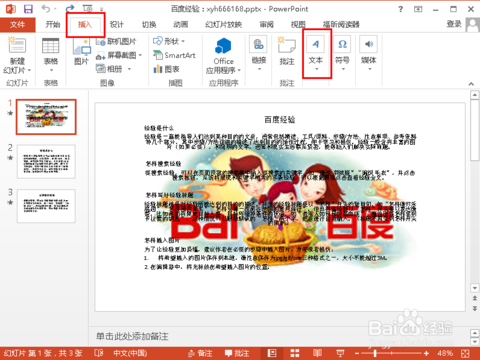Switch to Reading view
Screen dimensions: 480x360
(x=317, y=353)
